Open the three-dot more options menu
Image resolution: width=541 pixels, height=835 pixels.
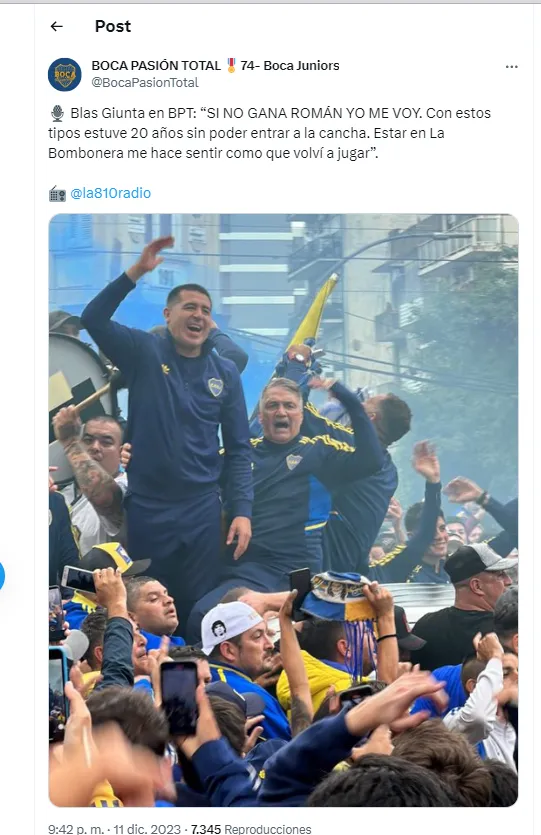512,67
